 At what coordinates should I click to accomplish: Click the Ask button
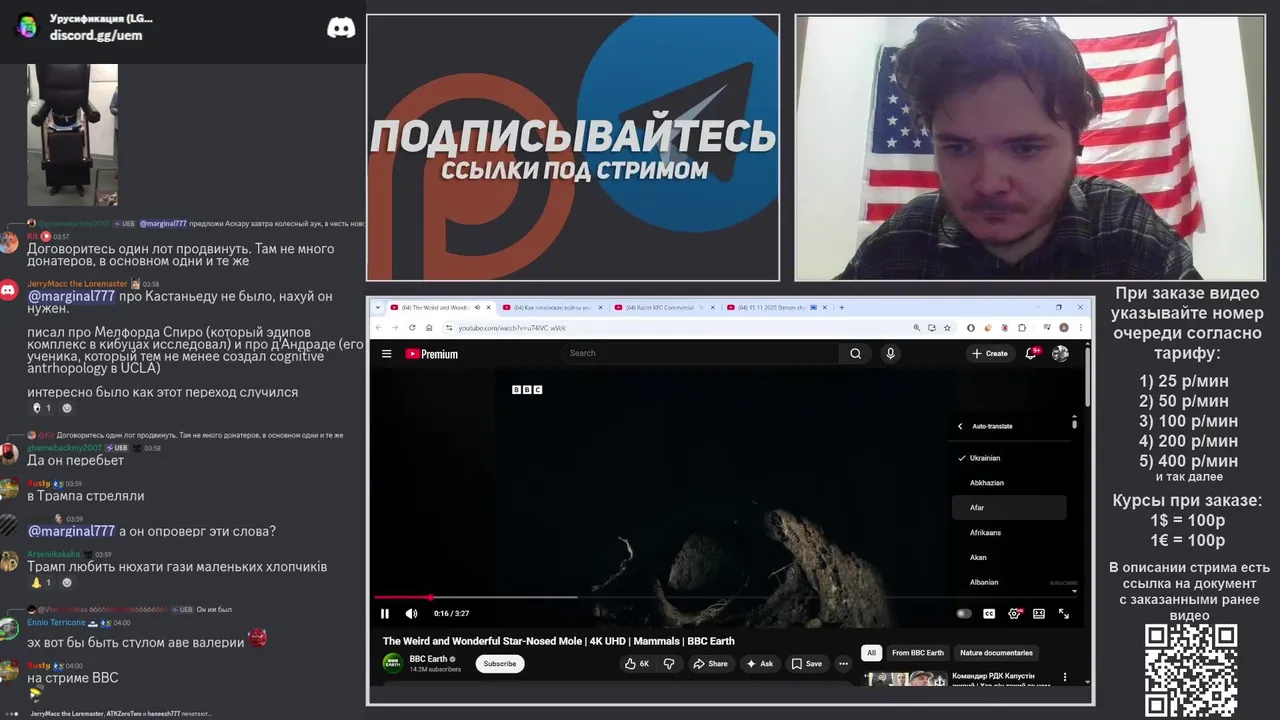760,663
